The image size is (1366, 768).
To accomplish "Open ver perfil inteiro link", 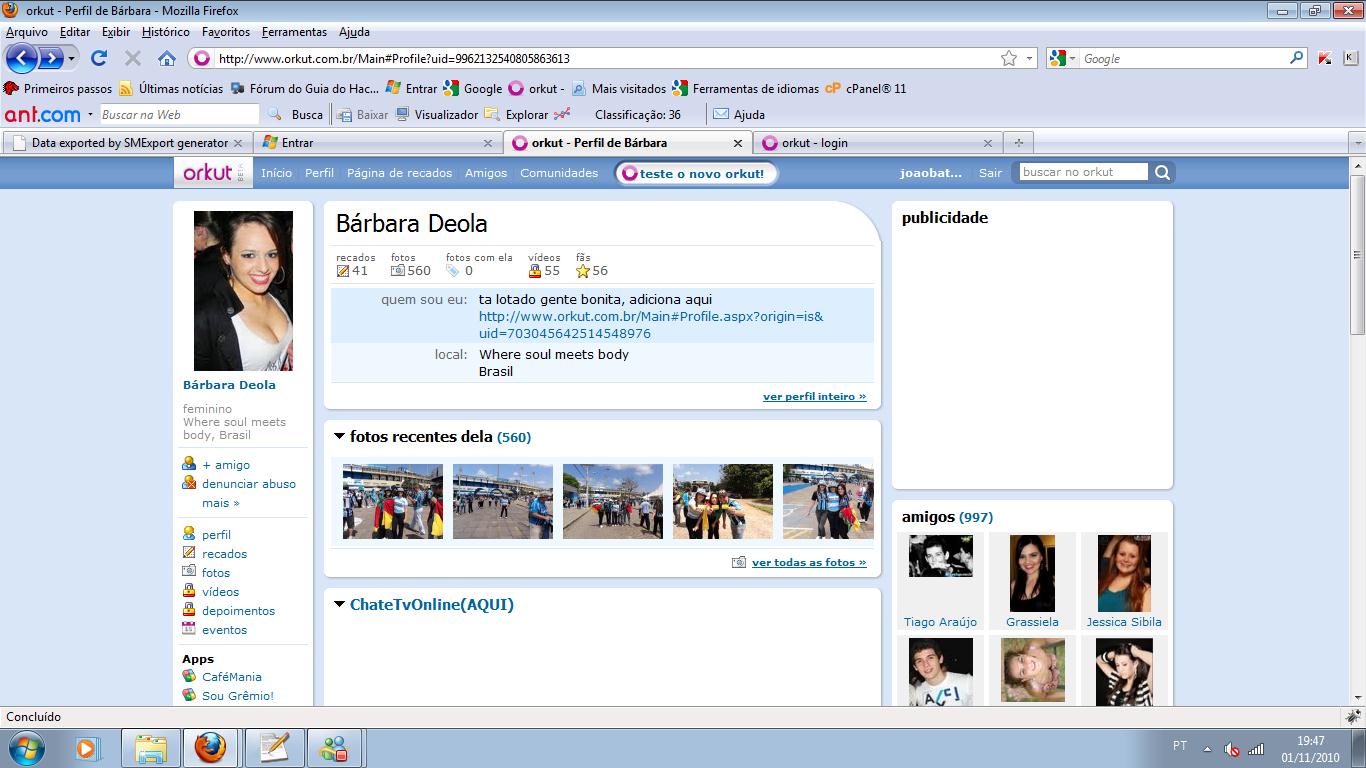I will click(813, 396).
